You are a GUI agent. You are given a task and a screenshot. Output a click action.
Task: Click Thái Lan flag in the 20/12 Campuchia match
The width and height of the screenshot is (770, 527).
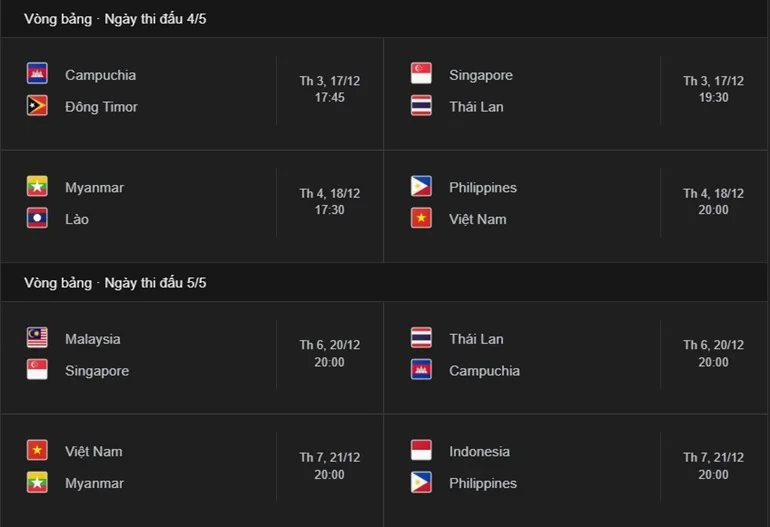(x=421, y=338)
